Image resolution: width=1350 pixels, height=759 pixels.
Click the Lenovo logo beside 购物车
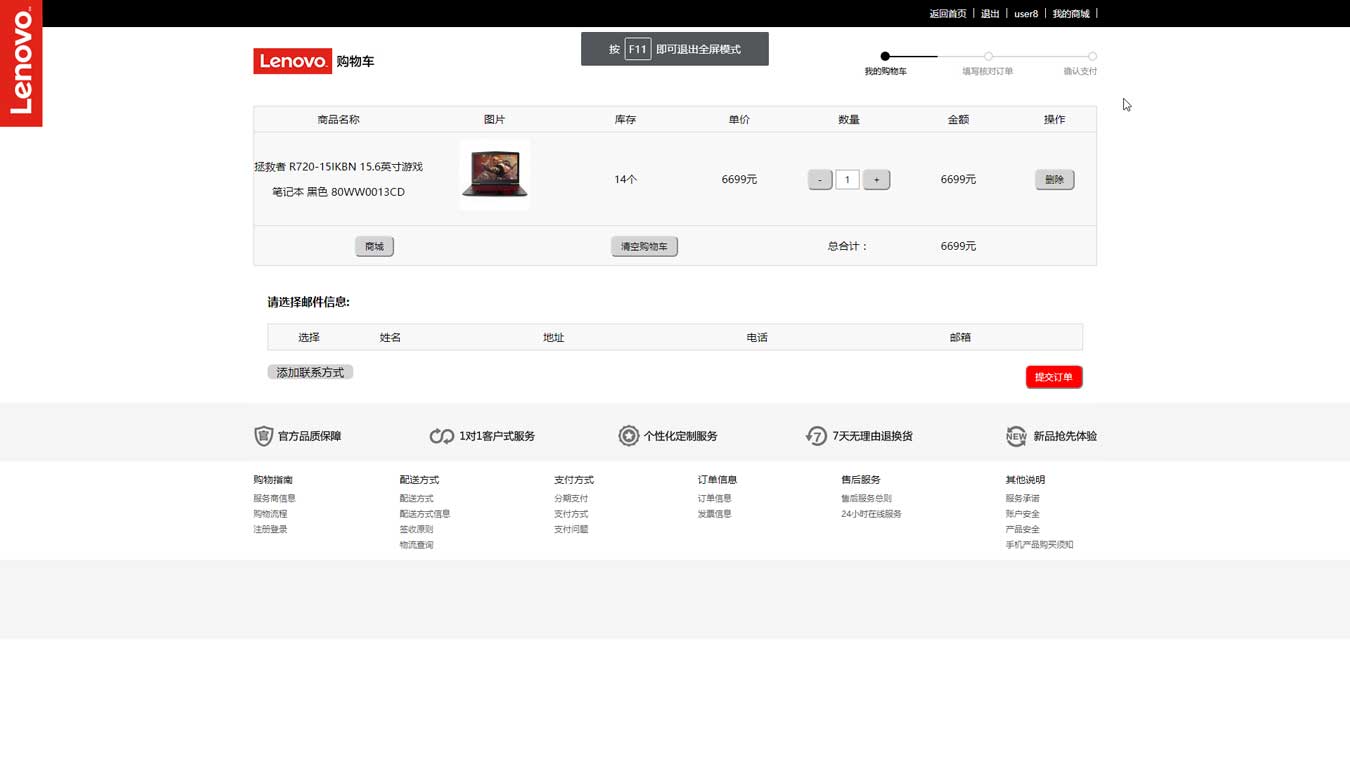[x=292, y=61]
